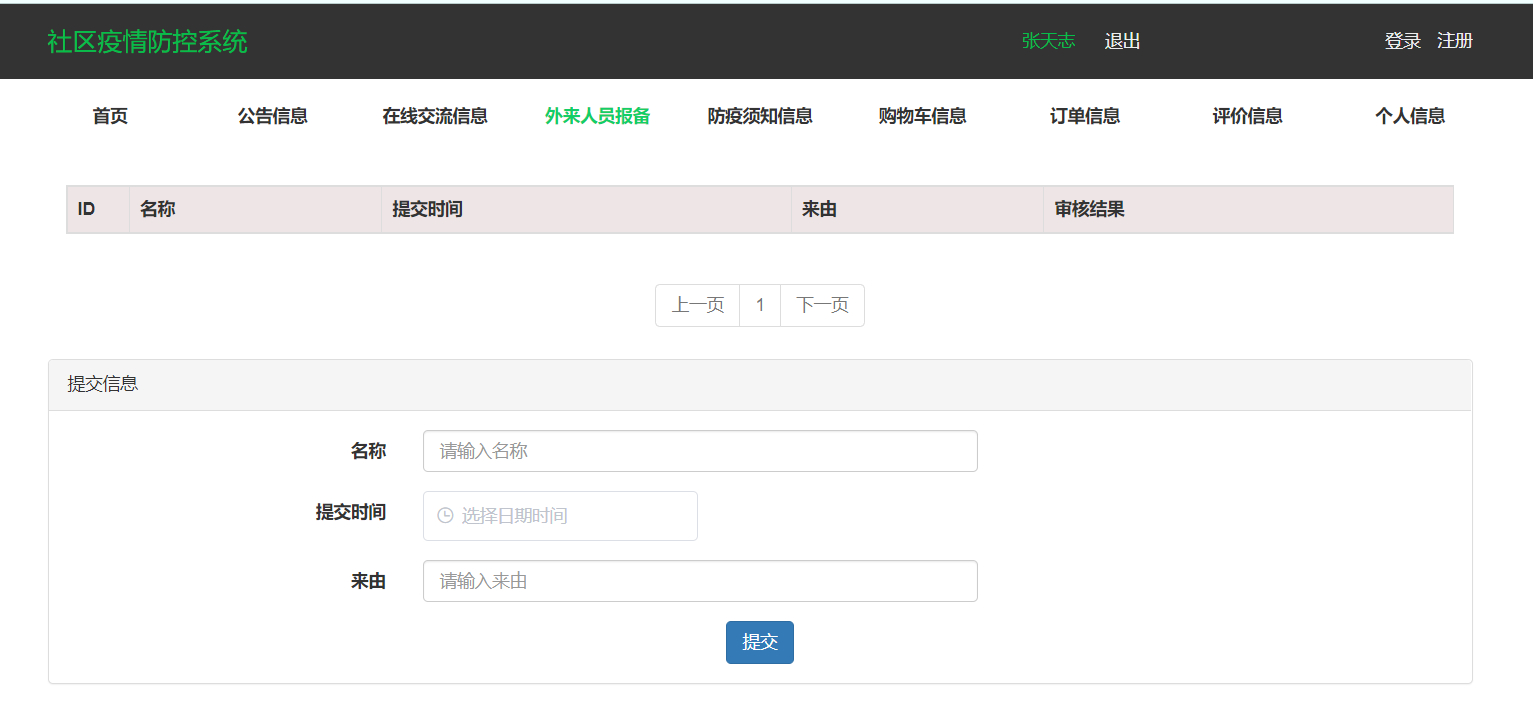The height and width of the screenshot is (721, 1533).
Task: Go to 订单信息 page
Action: point(1085,116)
